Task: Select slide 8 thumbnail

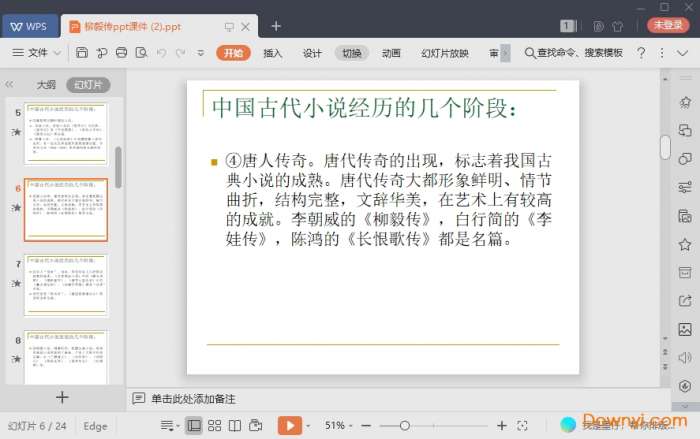Action: [66, 357]
